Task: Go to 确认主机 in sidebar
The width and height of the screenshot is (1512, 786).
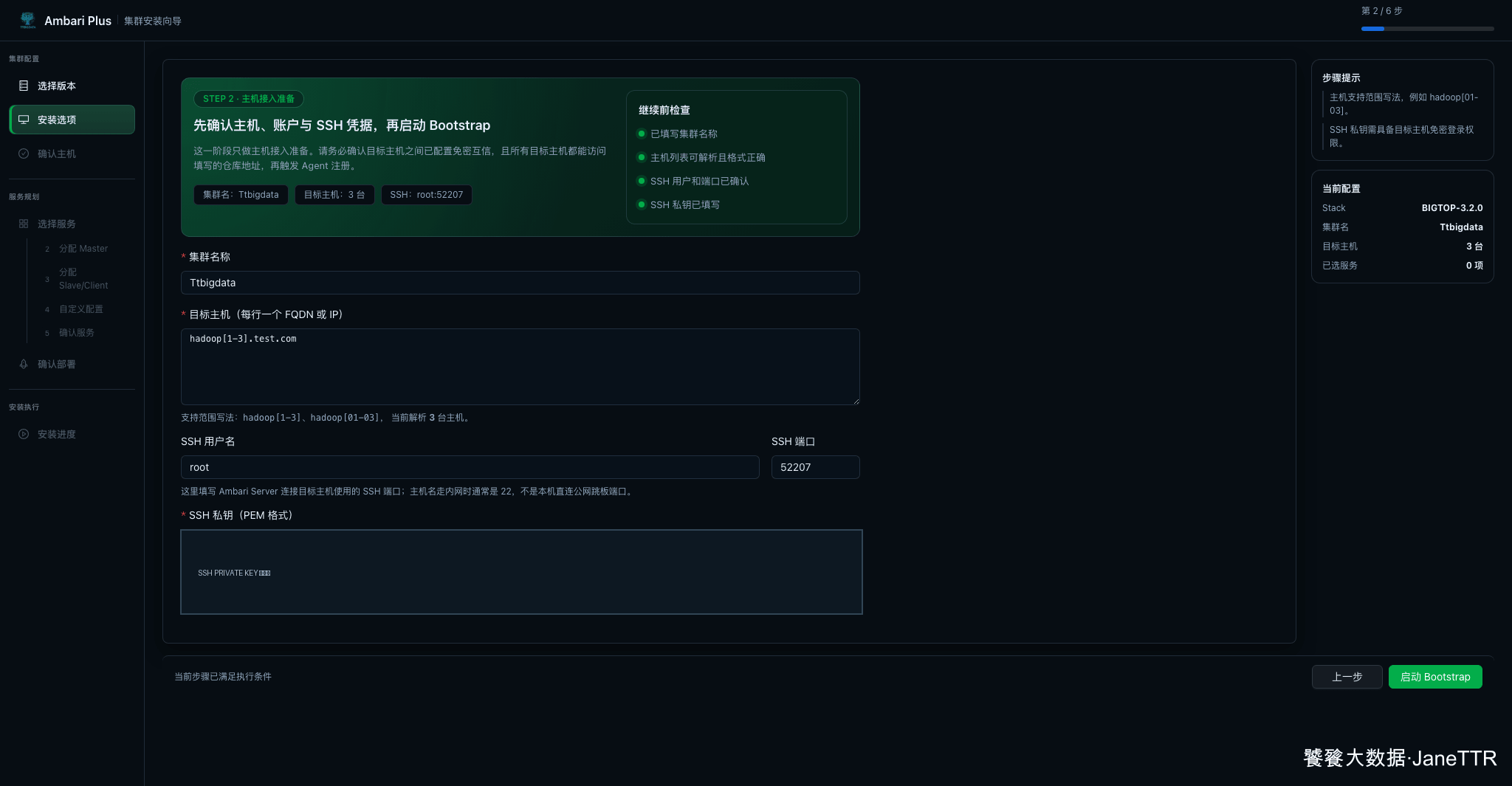Action: coord(72,154)
